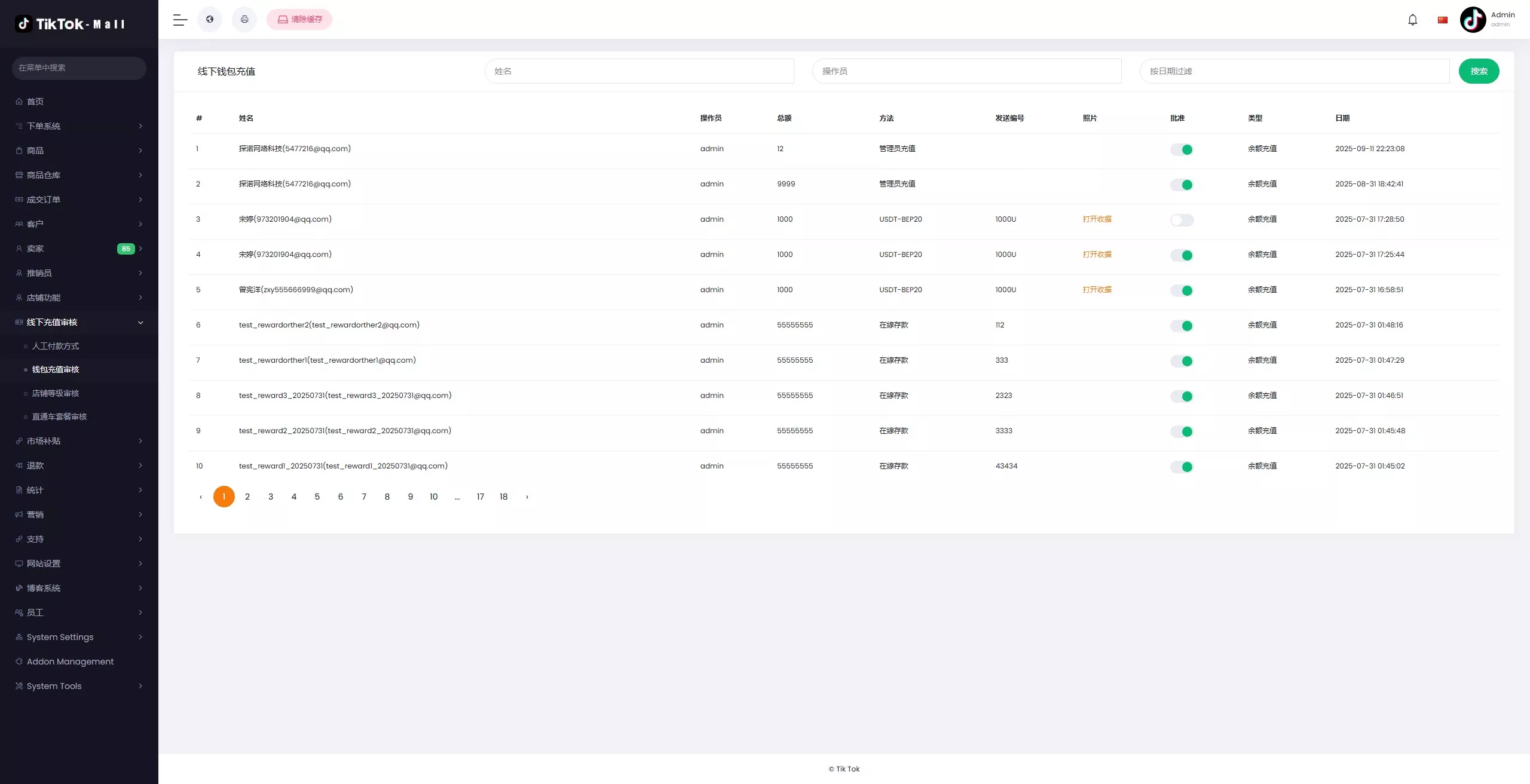Click the green 搜索 button
This screenshot has width=1530, height=784.
(x=1479, y=71)
